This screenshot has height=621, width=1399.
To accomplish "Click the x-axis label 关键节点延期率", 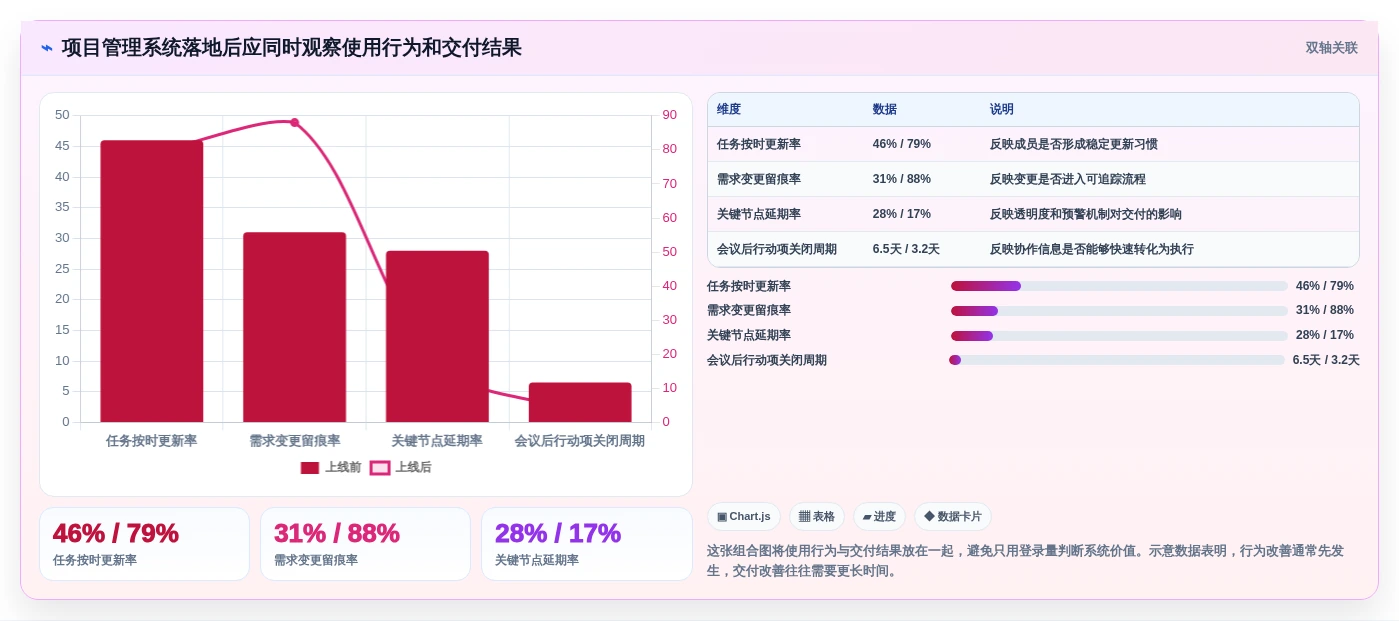I will pyautogui.click(x=437, y=441).
